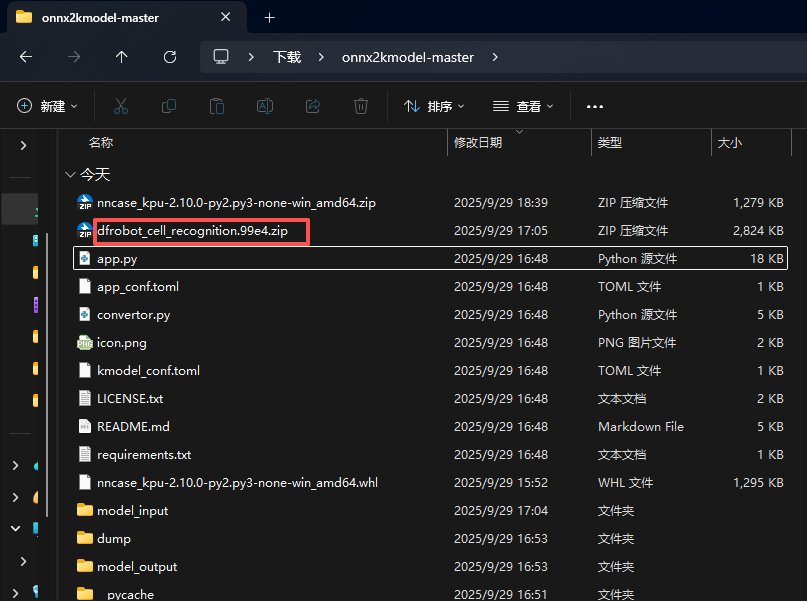The width and height of the screenshot is (807, 601).
Task: Open the 查看 (View) dropdown menu
Action: [x=524, y=106]
